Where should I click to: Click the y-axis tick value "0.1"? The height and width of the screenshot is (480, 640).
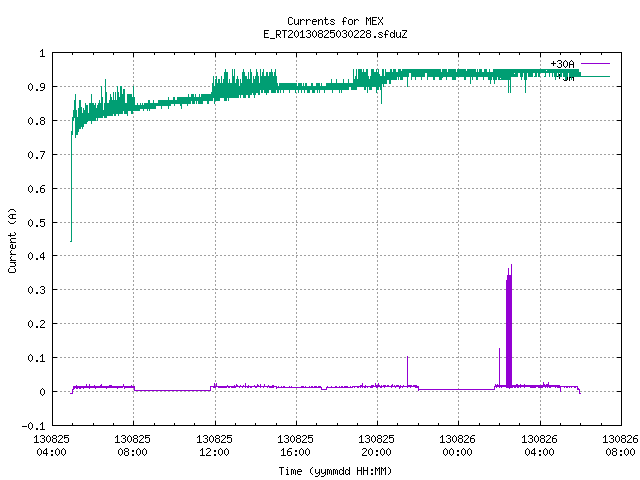click(x=36, y=358)
